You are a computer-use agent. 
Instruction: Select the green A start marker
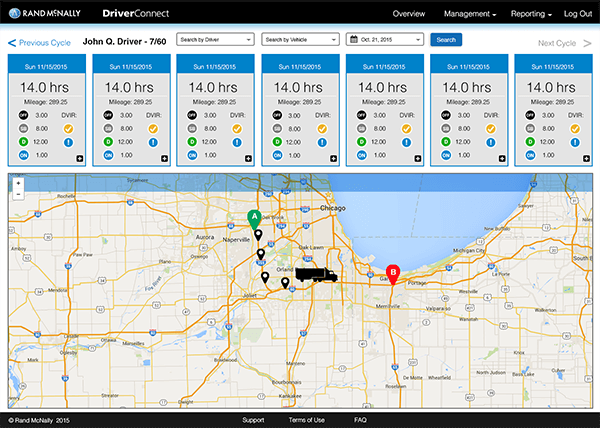[254, 220]
